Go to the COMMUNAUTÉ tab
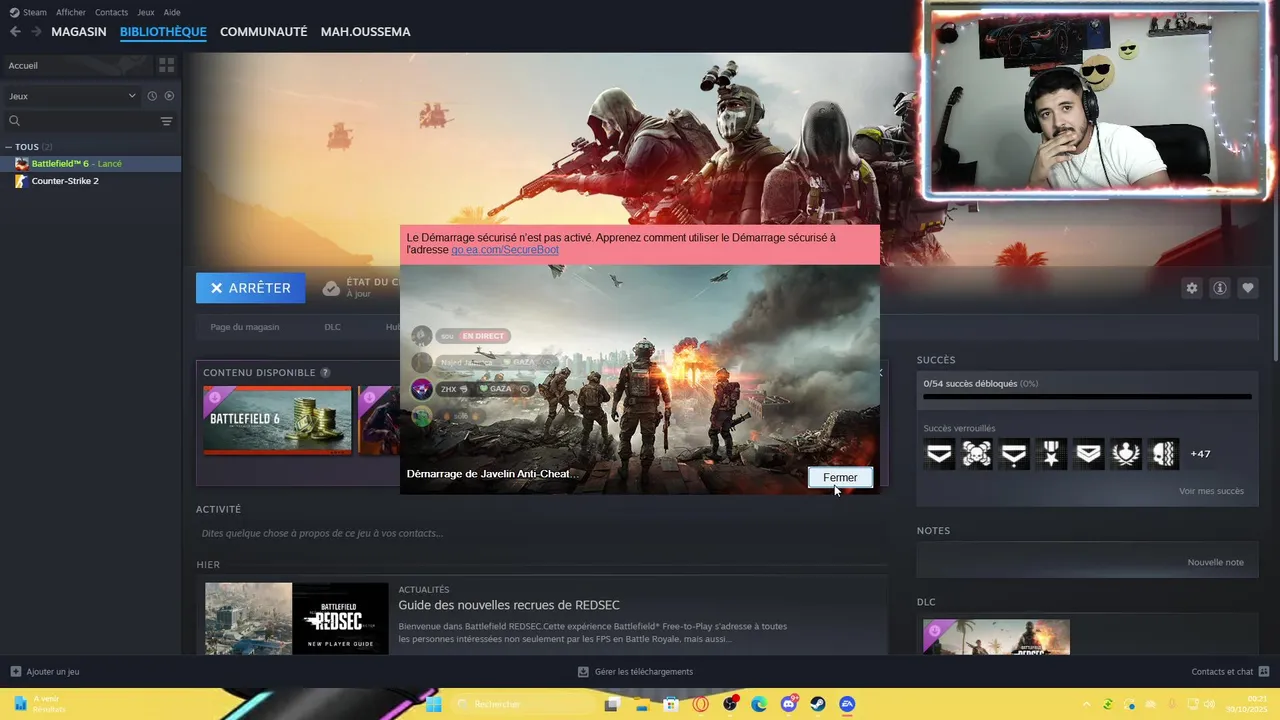 (x=263, y=32)
